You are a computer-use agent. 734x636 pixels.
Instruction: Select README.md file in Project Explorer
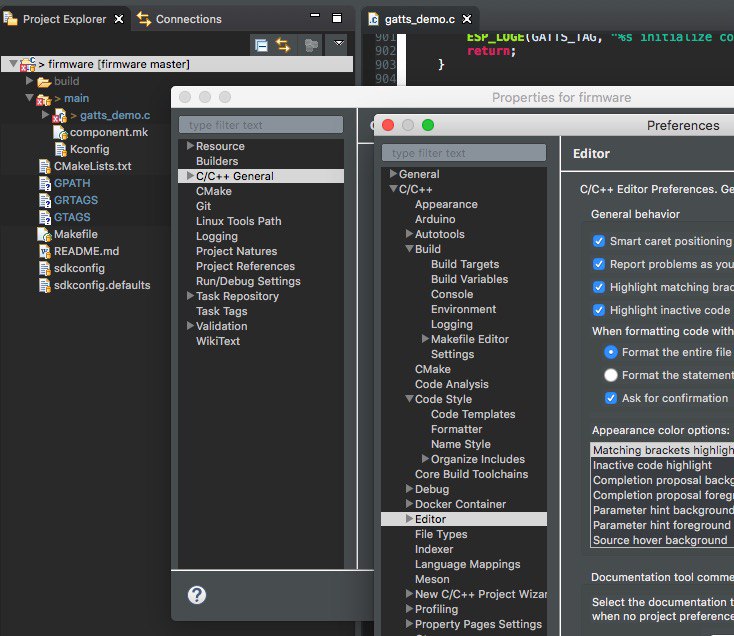coord(86,251)
